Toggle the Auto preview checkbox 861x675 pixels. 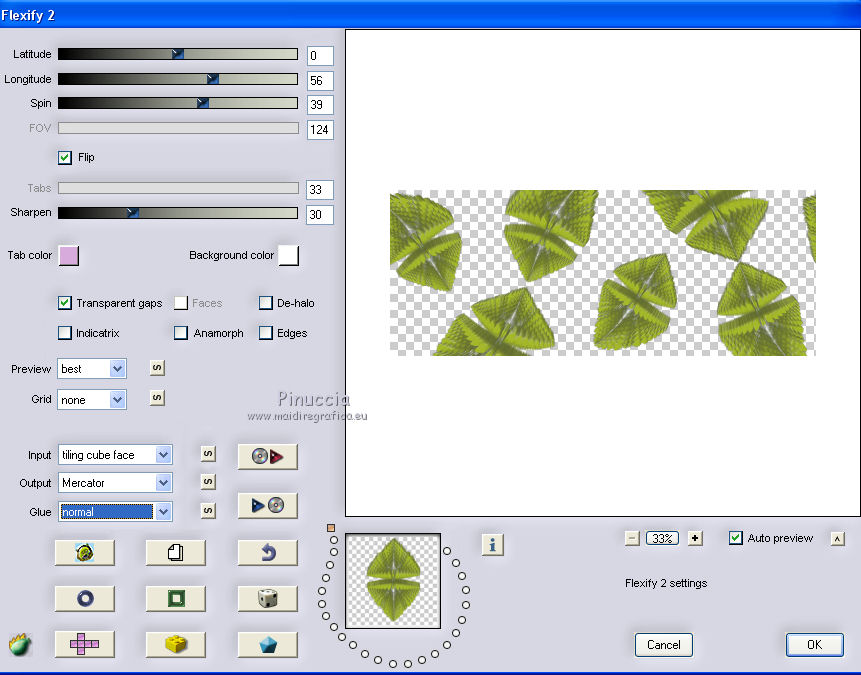tap(736, 538)
